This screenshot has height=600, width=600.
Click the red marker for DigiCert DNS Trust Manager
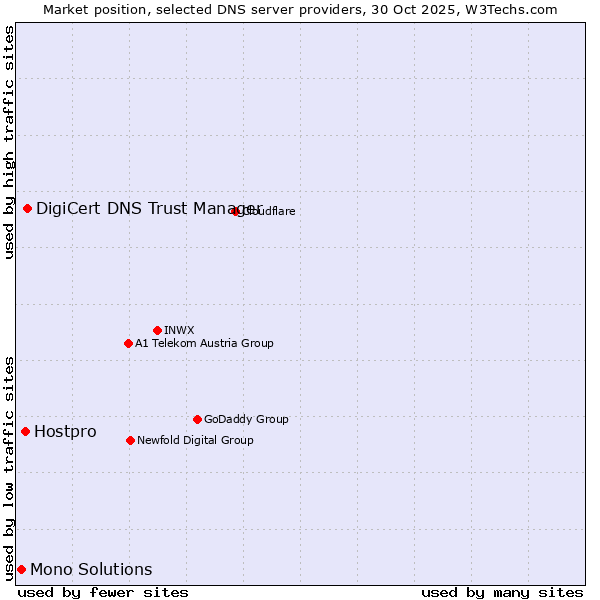[x=27, y=208]
